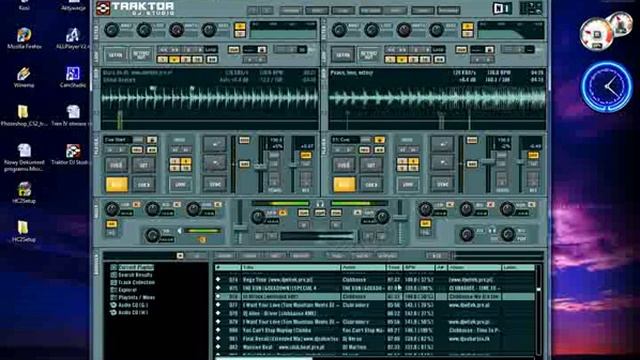Open the Winamp desktop icon
640x360 pixels.
pos(24,78)
